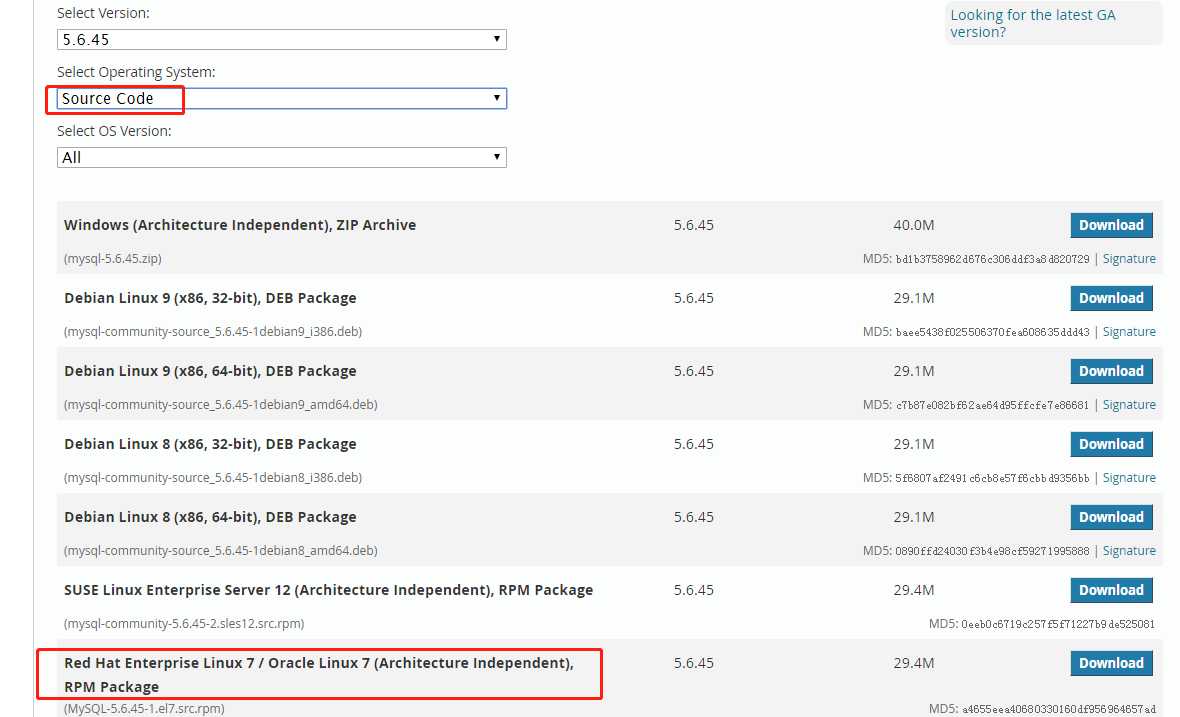Open the Select Version dropdown showing 5.6.45
Viewport: 1180px width, 717px height.
tap(281, 40)
